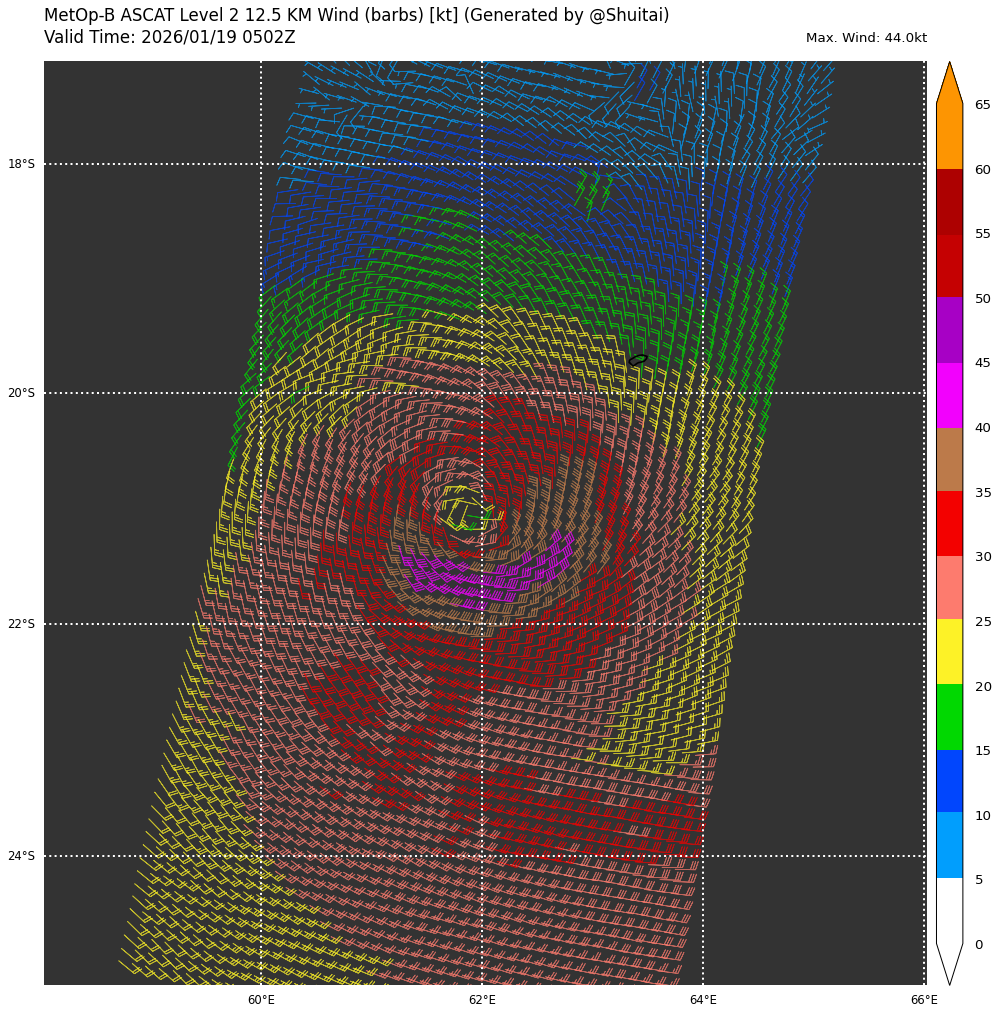Click the Max. Wind: 44.0kt label
The image size is (998, 1014).
(x=866, y=38)
